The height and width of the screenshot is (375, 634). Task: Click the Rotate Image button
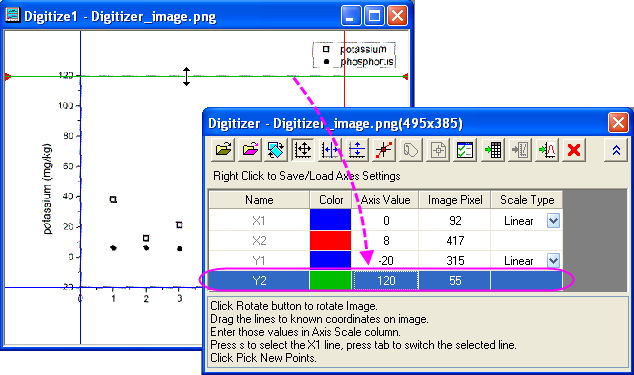coord(276,150)
